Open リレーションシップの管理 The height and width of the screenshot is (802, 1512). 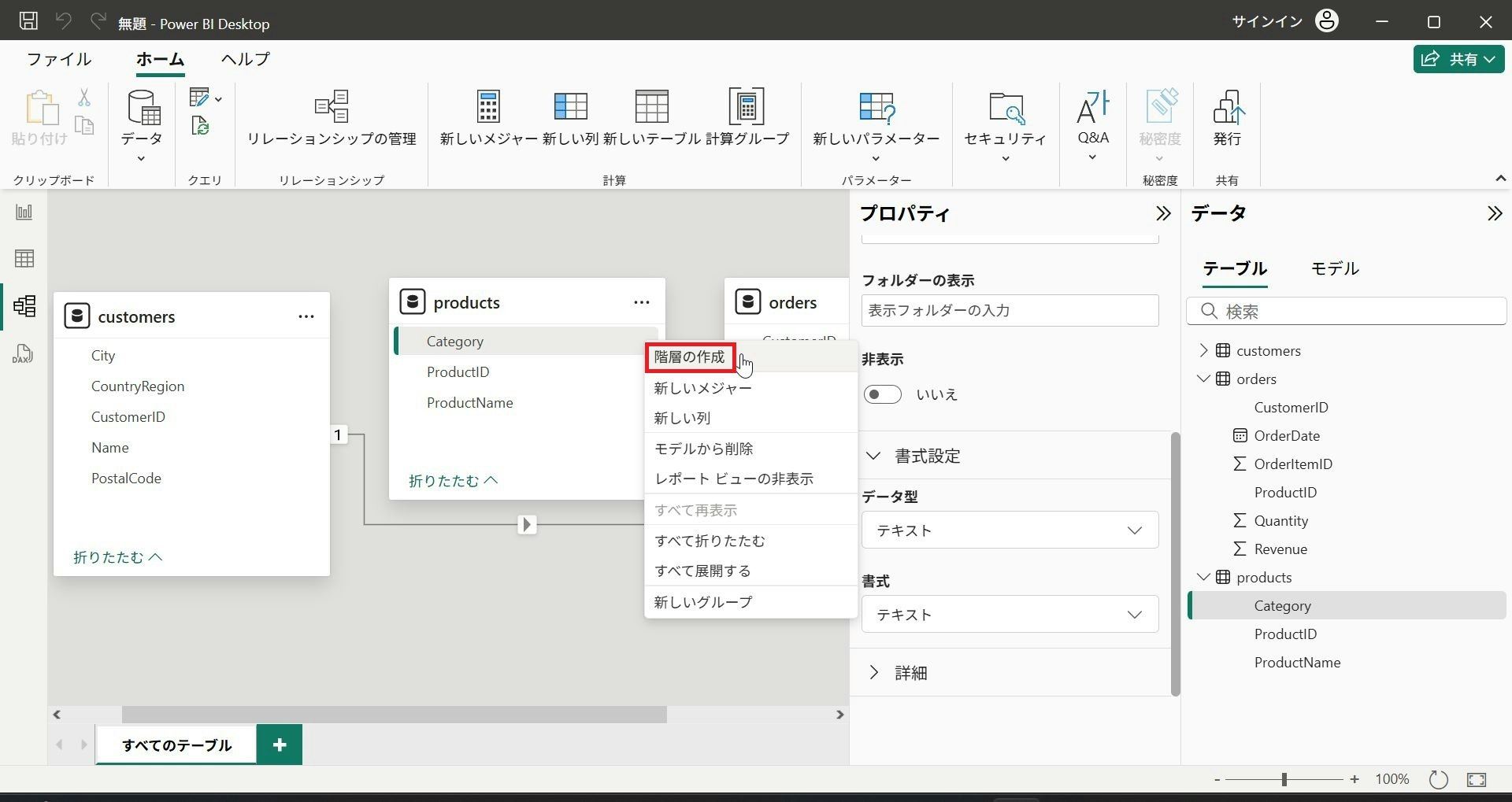click(332, 118)
